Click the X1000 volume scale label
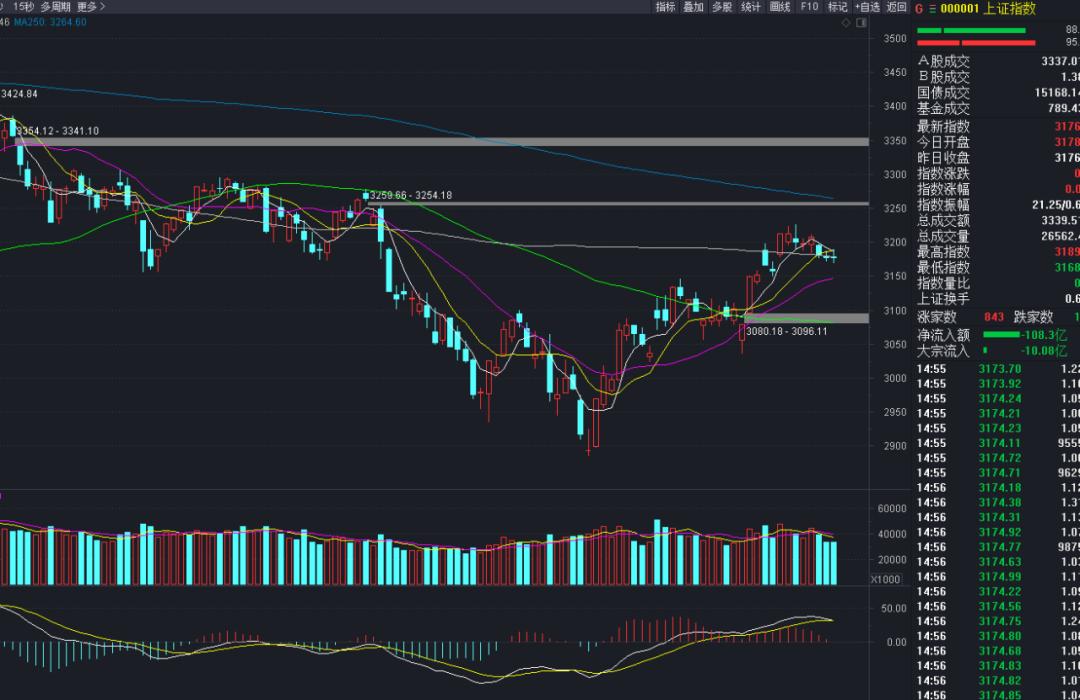 tap(886, 579)
